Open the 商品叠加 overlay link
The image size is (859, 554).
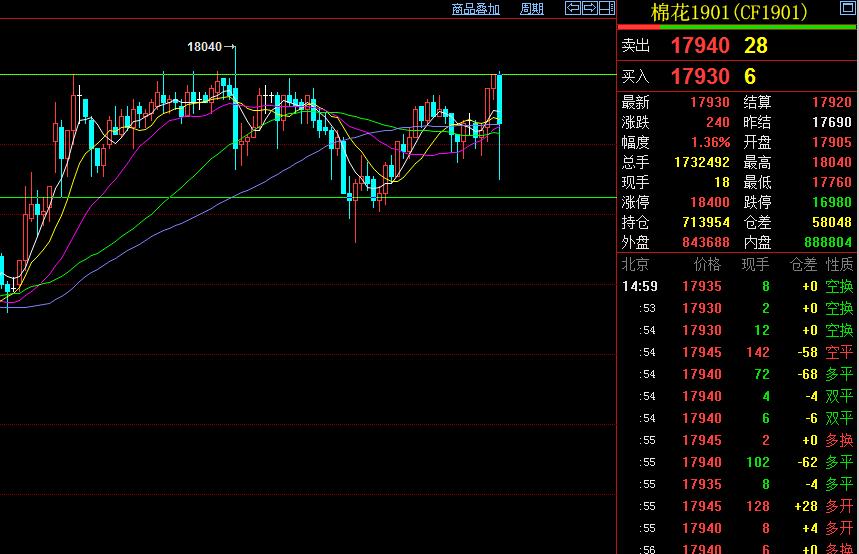click(x=476, y=9)
